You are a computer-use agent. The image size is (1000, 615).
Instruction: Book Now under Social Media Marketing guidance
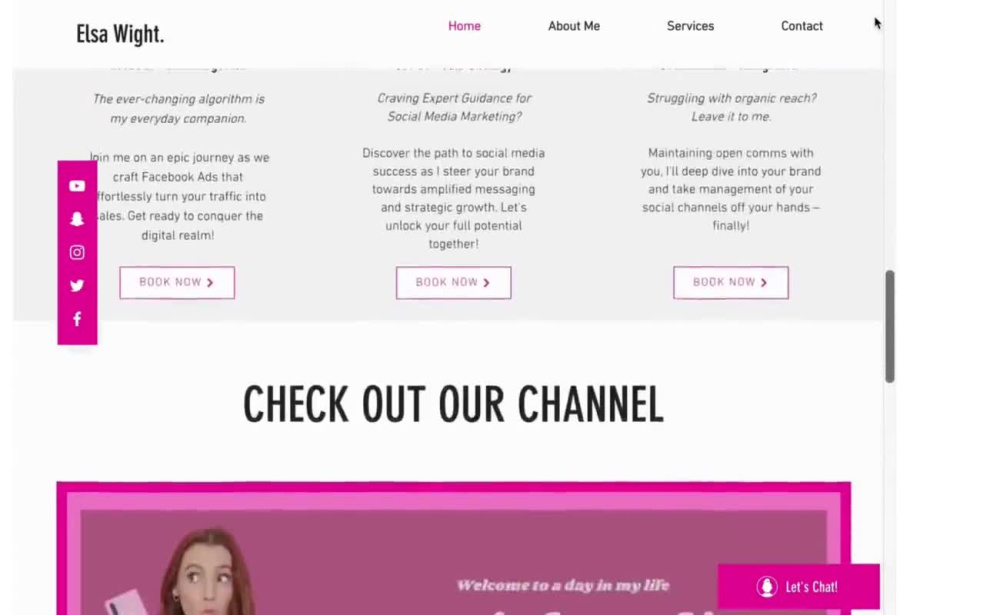click(x=453, y=283)
